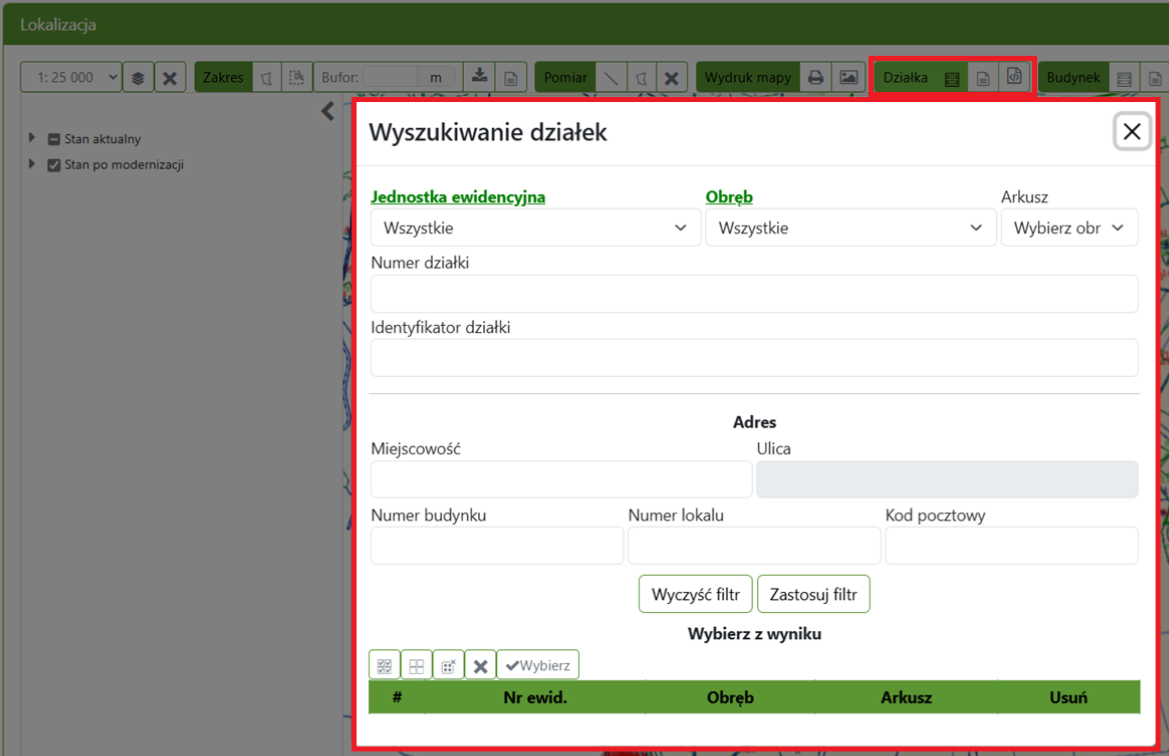Viewport: 1169px width, 756px height.
Task: Open the Arkusz 'Wybierz obr' dropdown
Action: coord(1069,227)
